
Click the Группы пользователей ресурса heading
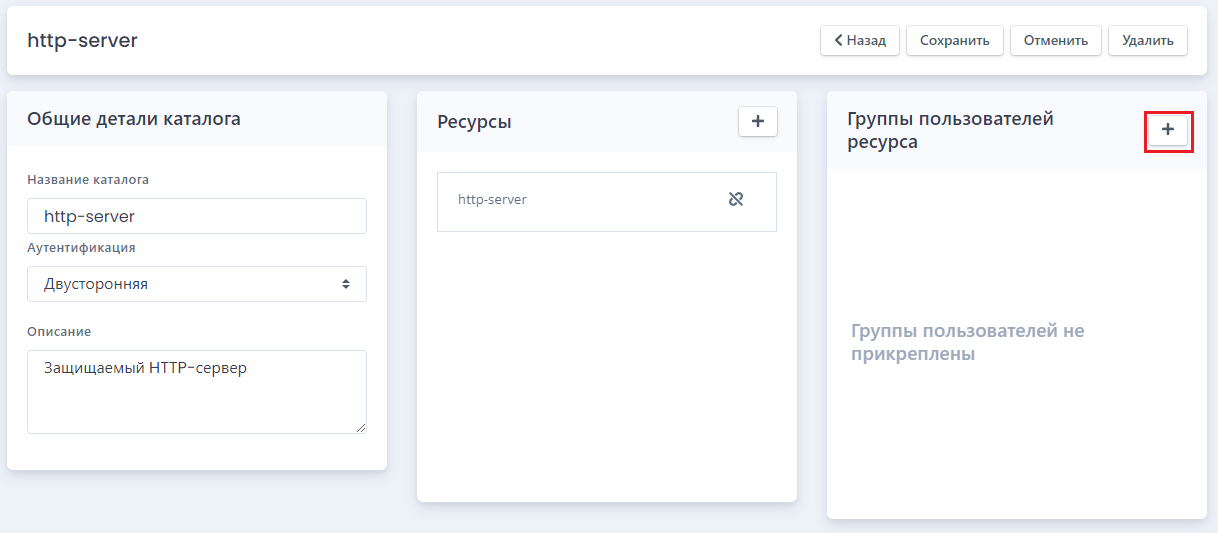point(950,130)
